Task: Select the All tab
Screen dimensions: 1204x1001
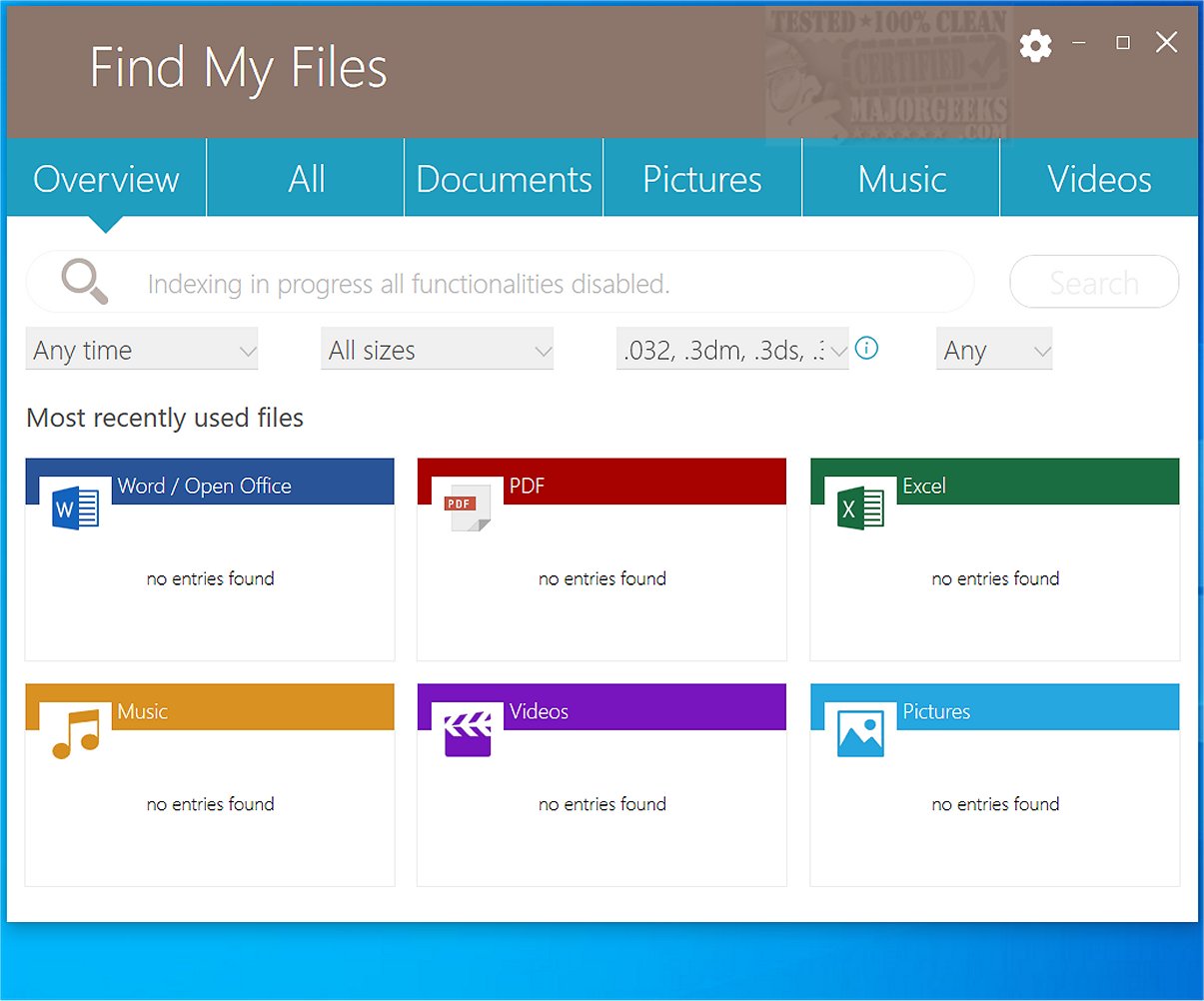Action: click(305, 179)
